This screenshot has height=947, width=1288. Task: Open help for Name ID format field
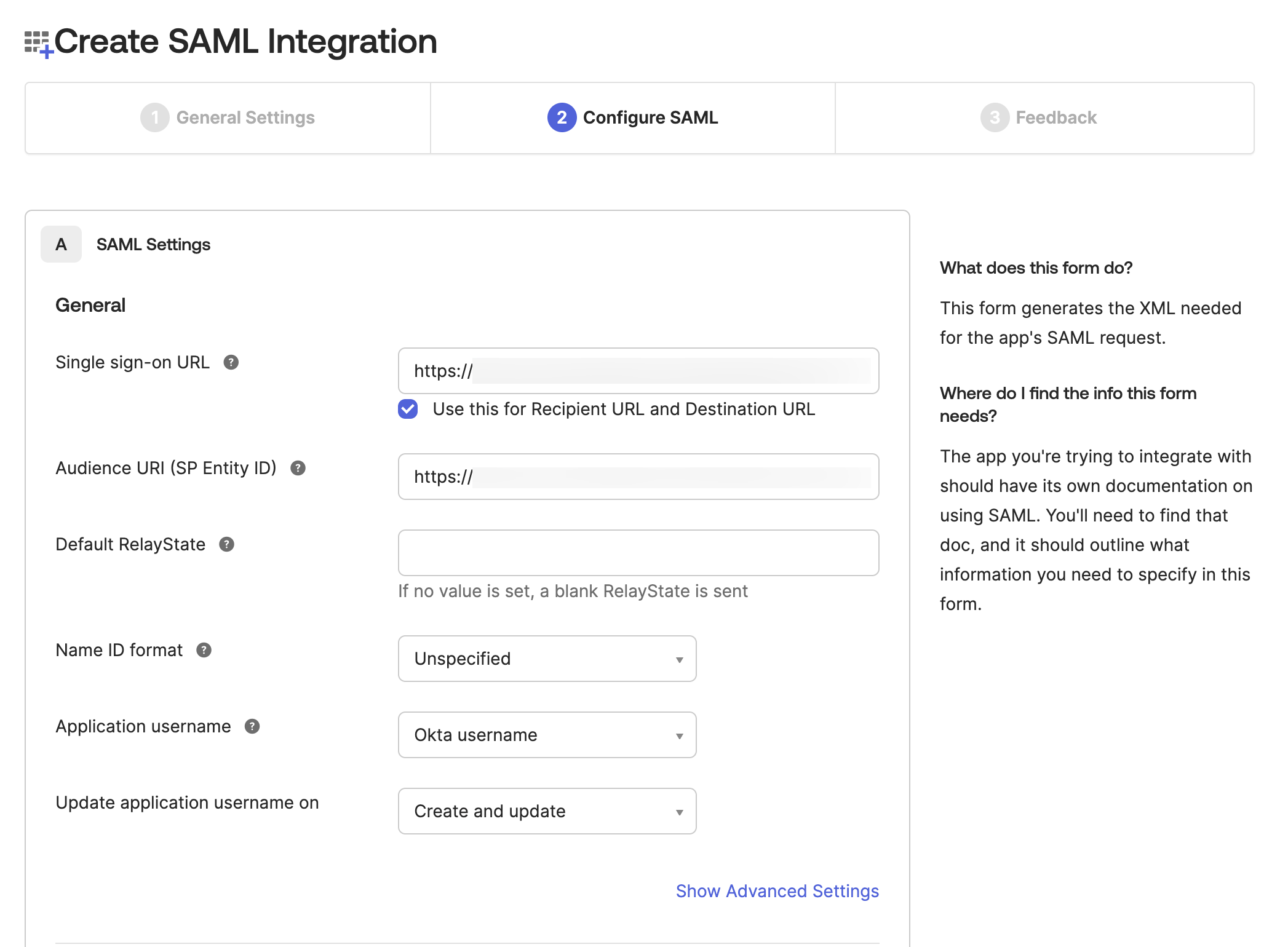(204, 650)
